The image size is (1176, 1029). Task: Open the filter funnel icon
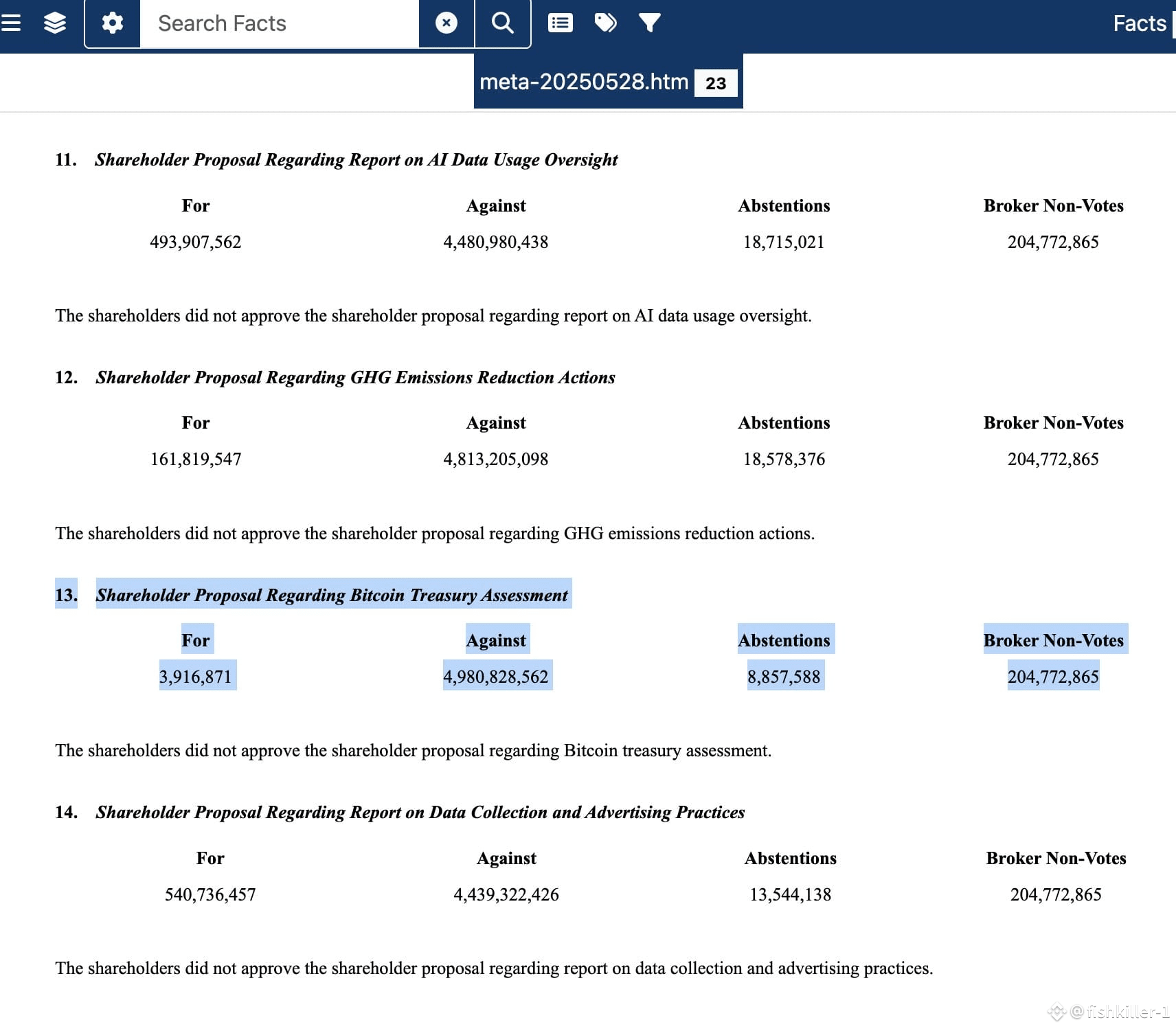(x=650, y=23)
